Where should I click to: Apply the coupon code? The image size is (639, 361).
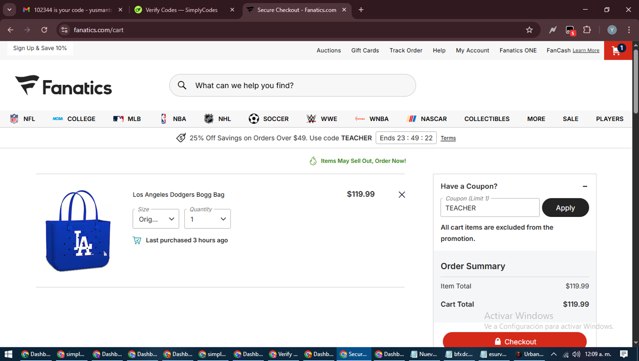pyautogui.click(x=565, y=208)
